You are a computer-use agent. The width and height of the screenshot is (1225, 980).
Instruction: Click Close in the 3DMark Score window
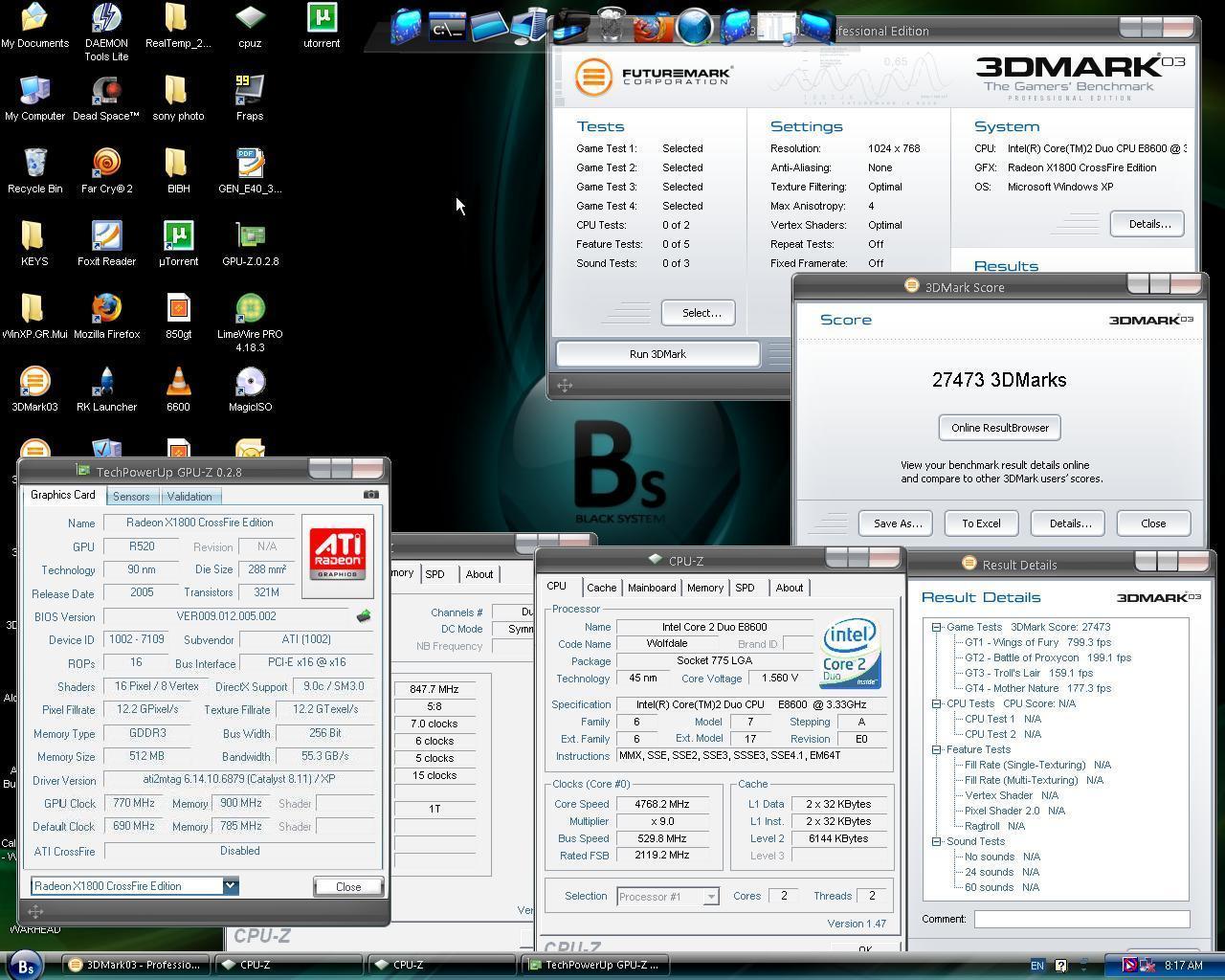[1153, 523]
